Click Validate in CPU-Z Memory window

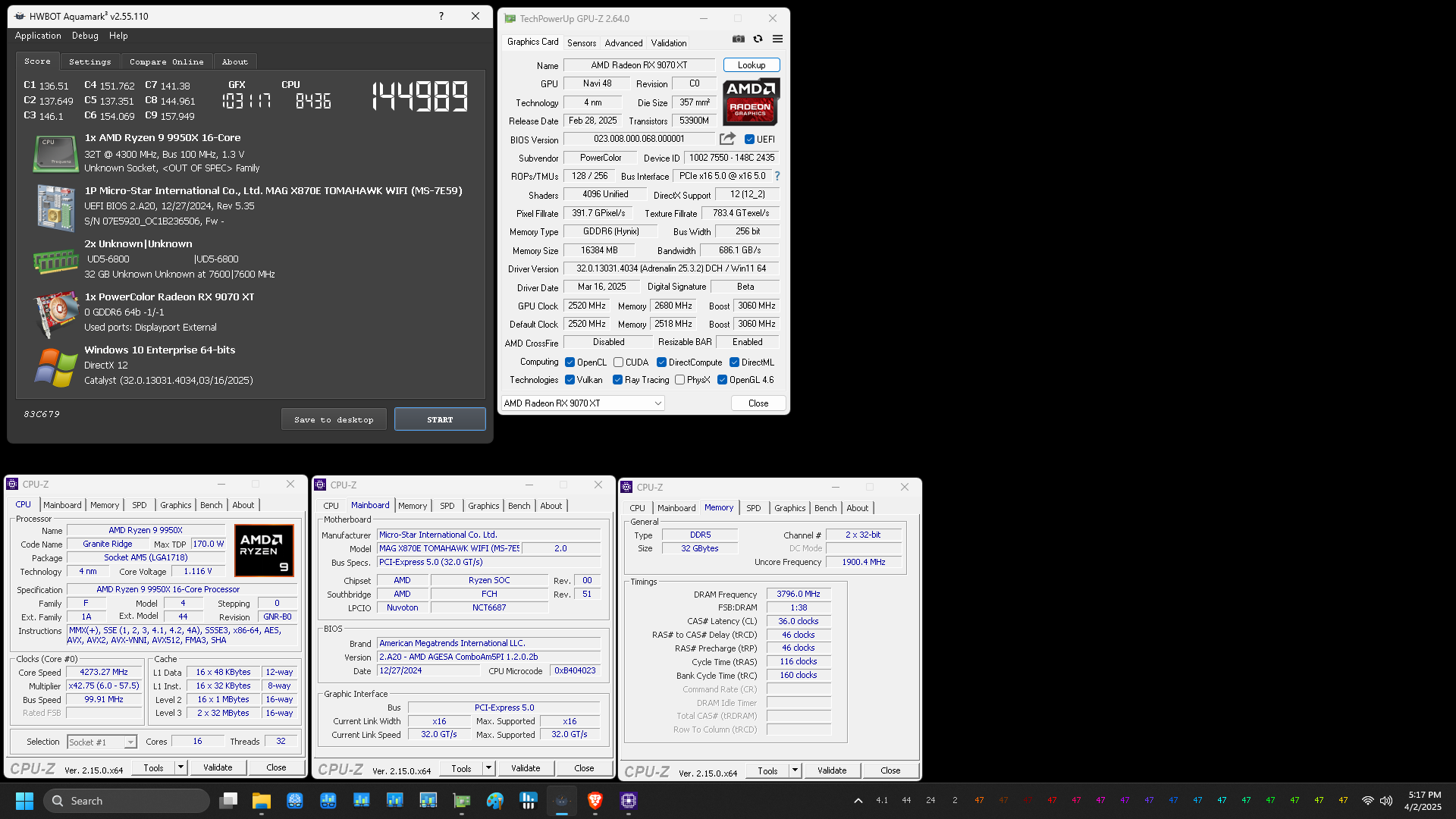pyautogui.click(x=832, y=770)
